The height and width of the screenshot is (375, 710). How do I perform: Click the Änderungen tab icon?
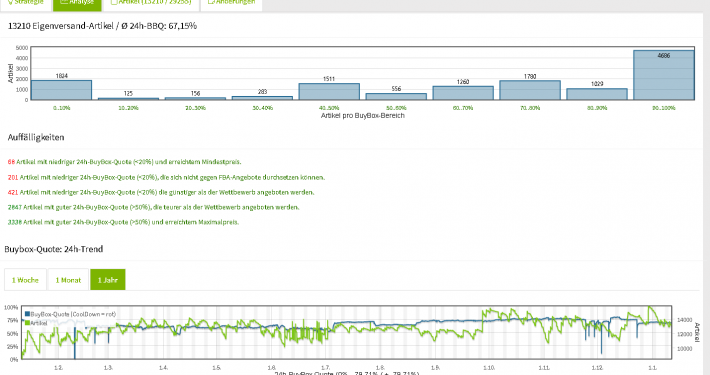[211, 2]
